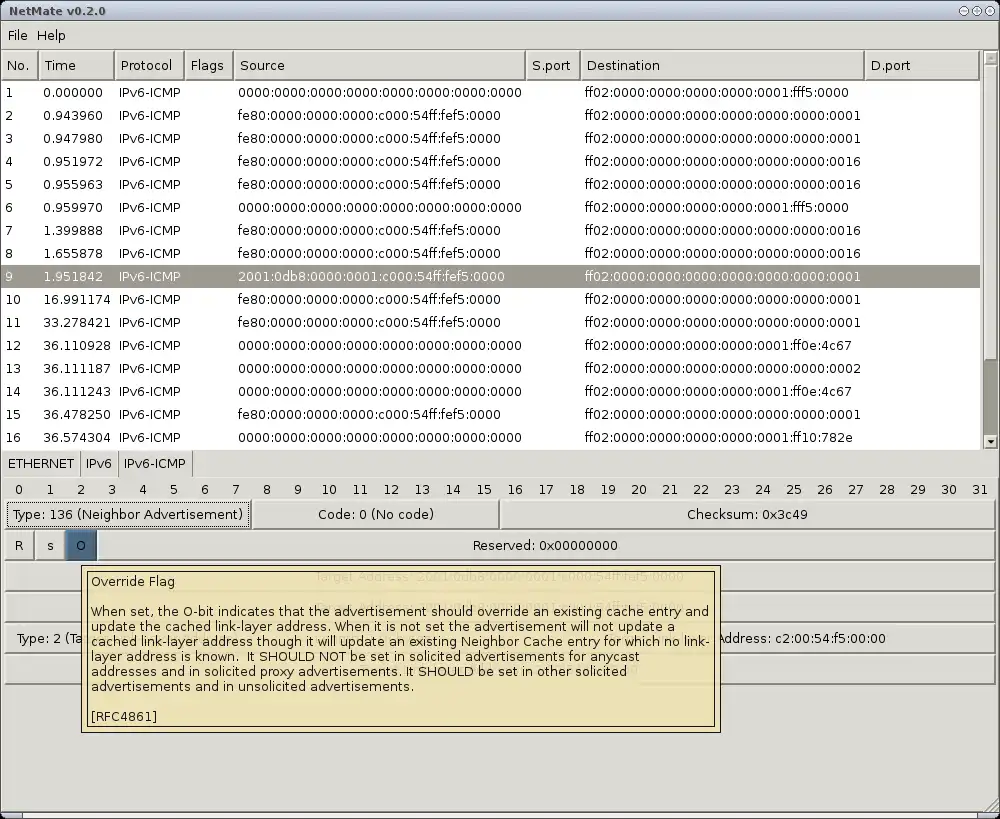Switch to the IPv6 tab
This screenshot has width=1000, height=819.
click(x=99, y=464)
